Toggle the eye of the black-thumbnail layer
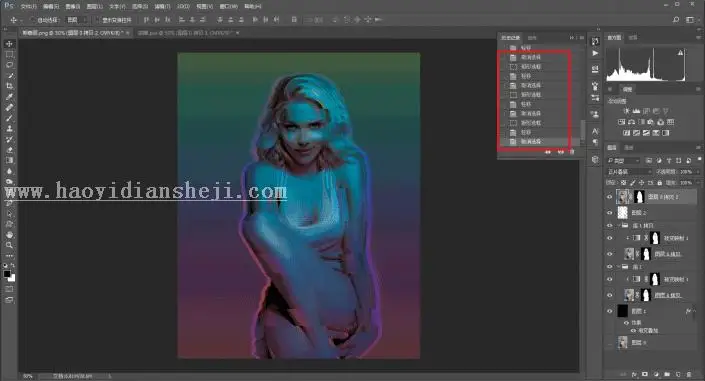Image resolution: width=705 pixels, height=381 pixels. coord(610,311)
